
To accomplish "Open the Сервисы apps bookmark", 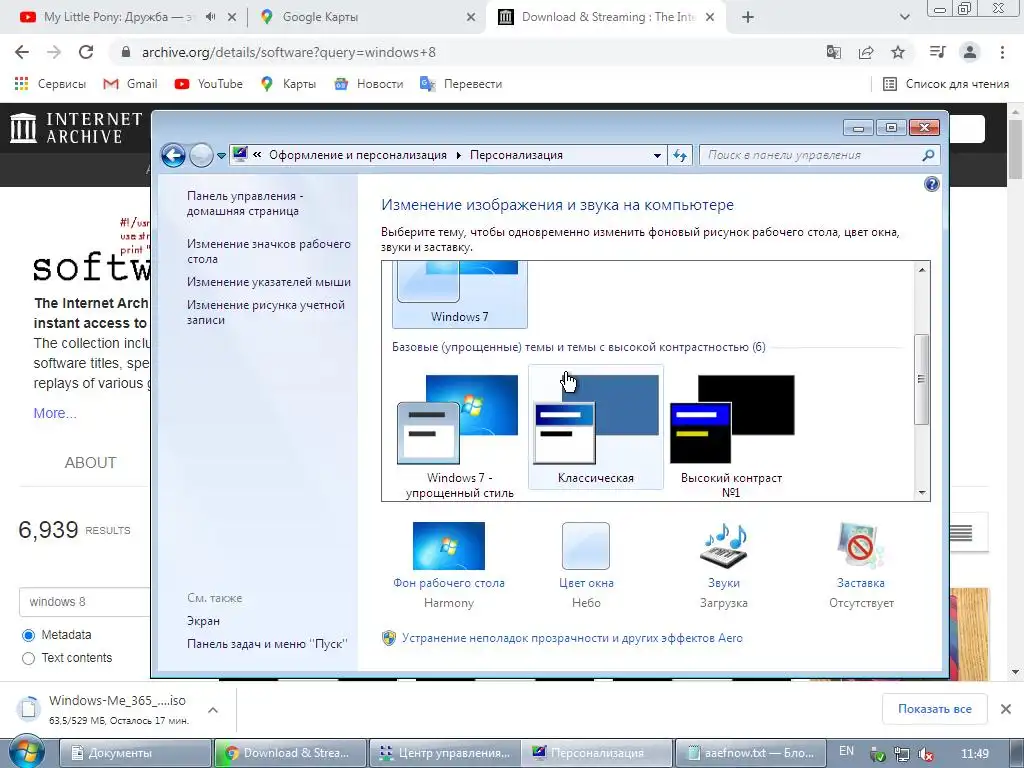I will (x=50, y=84).
